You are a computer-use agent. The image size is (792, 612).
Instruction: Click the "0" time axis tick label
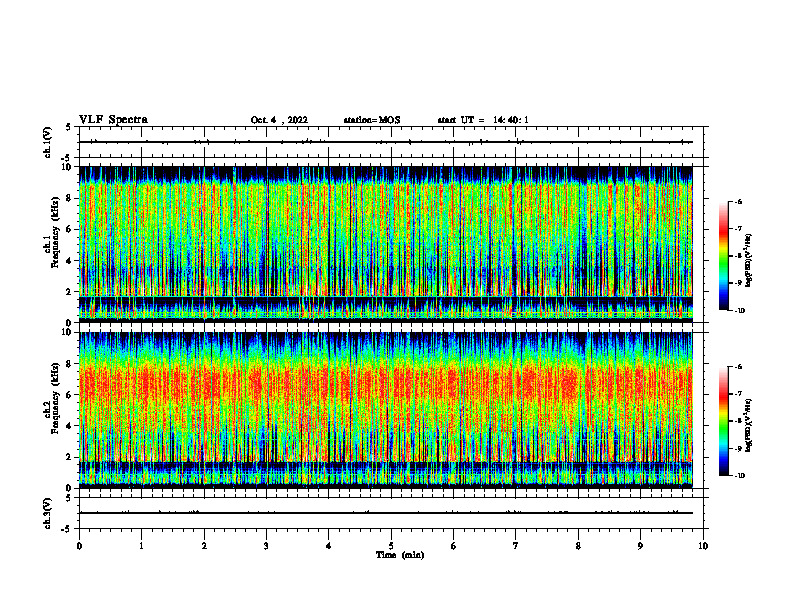[79, 546]
